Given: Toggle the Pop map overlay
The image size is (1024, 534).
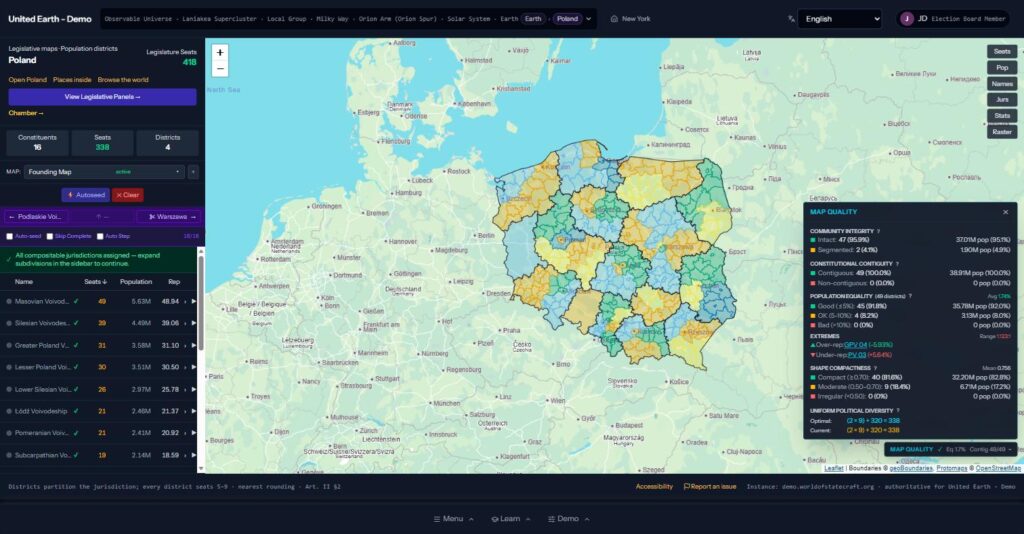Looking at the screenshot, I should [1002, 68].
